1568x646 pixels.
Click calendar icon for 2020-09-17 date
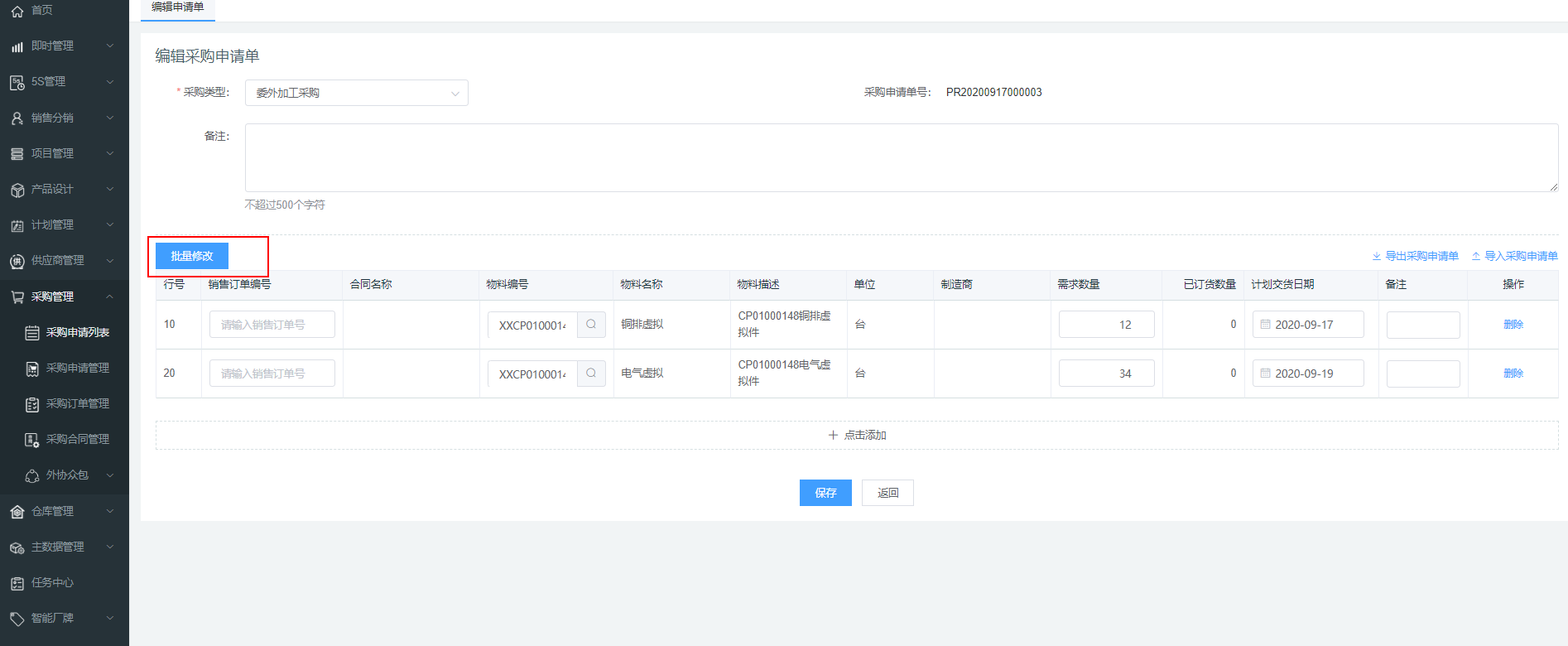pyautogui.click(x=1265, y=325)
